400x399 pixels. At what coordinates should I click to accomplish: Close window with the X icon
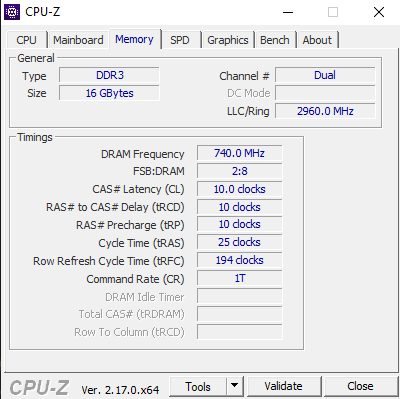(379, 12)
